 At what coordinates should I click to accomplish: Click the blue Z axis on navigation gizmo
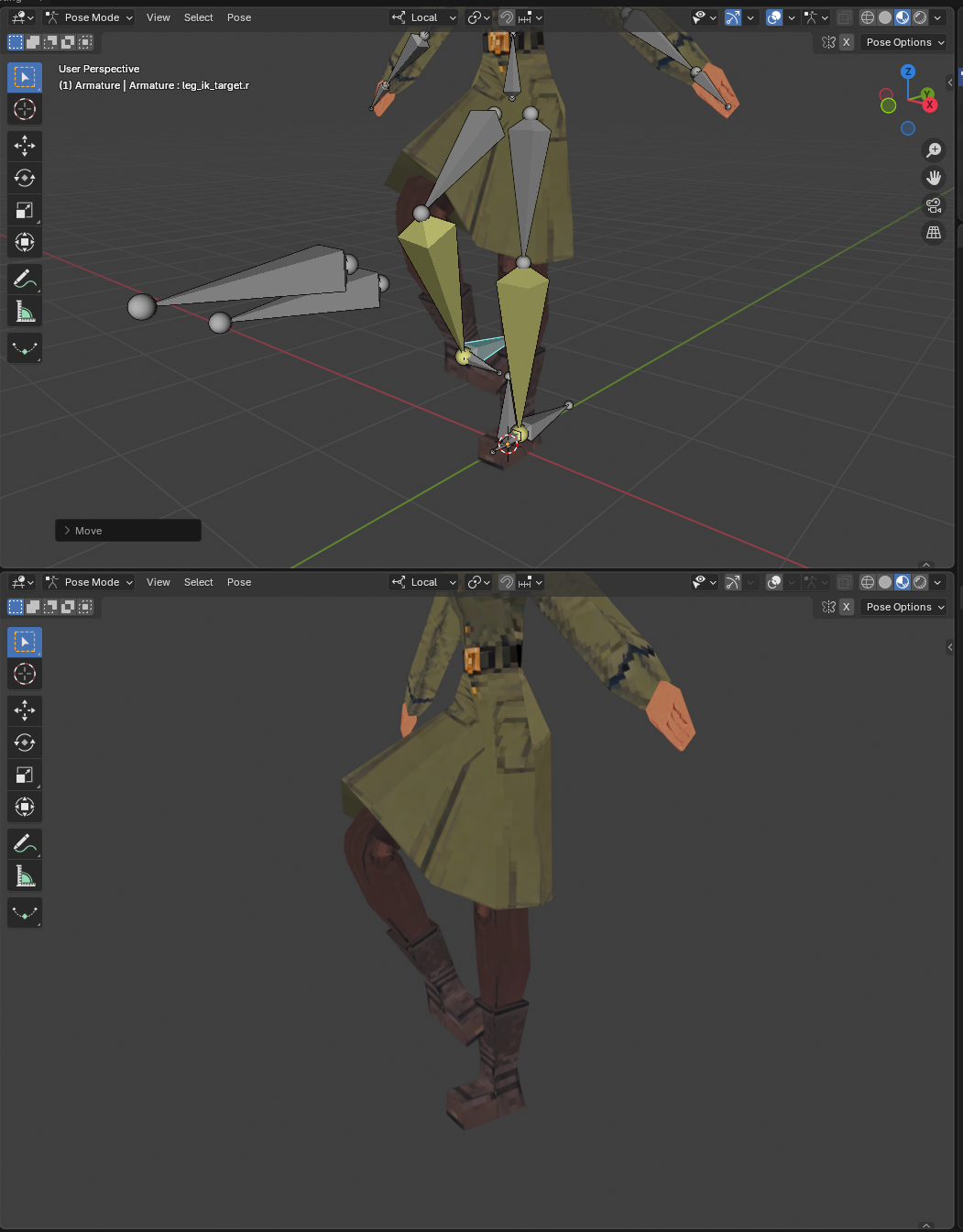[x=907, y=71]
